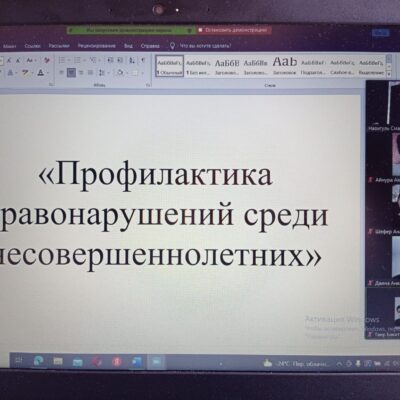This screenshot has height=400, width=400.
Task: Open Font settings dialog launcher
Action: 51,85
